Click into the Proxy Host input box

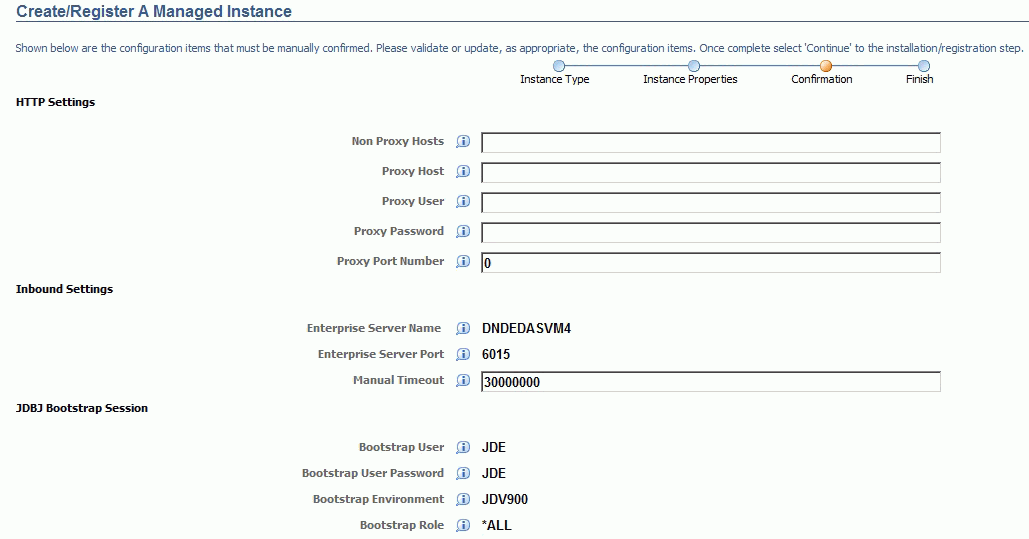tap(710, 172)
